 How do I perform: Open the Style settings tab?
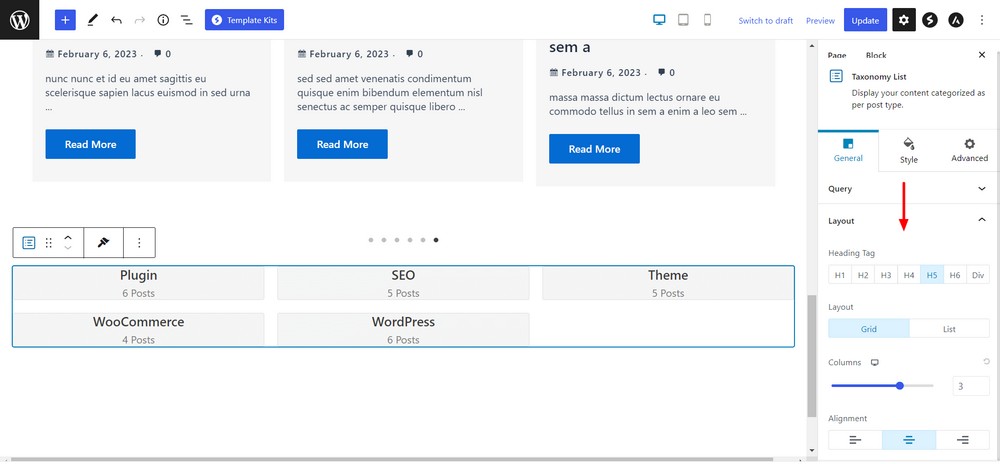(909, 151)
